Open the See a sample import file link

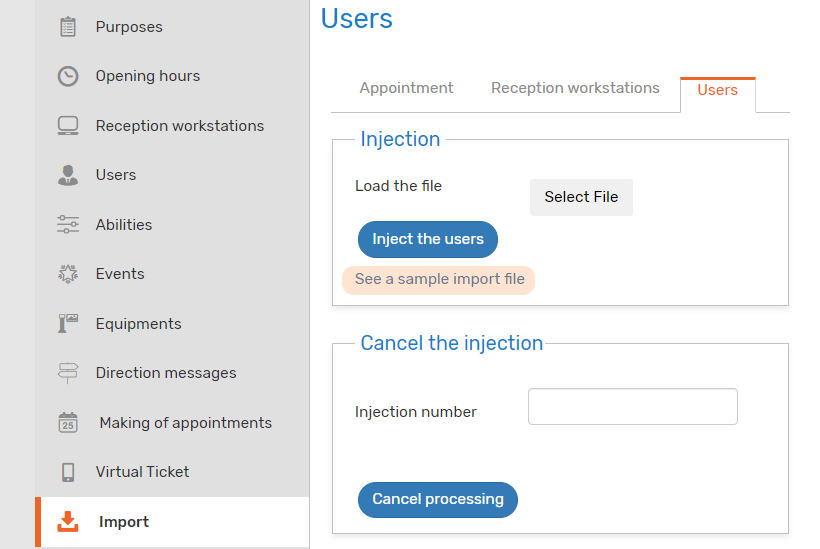[x=439, y=279]
